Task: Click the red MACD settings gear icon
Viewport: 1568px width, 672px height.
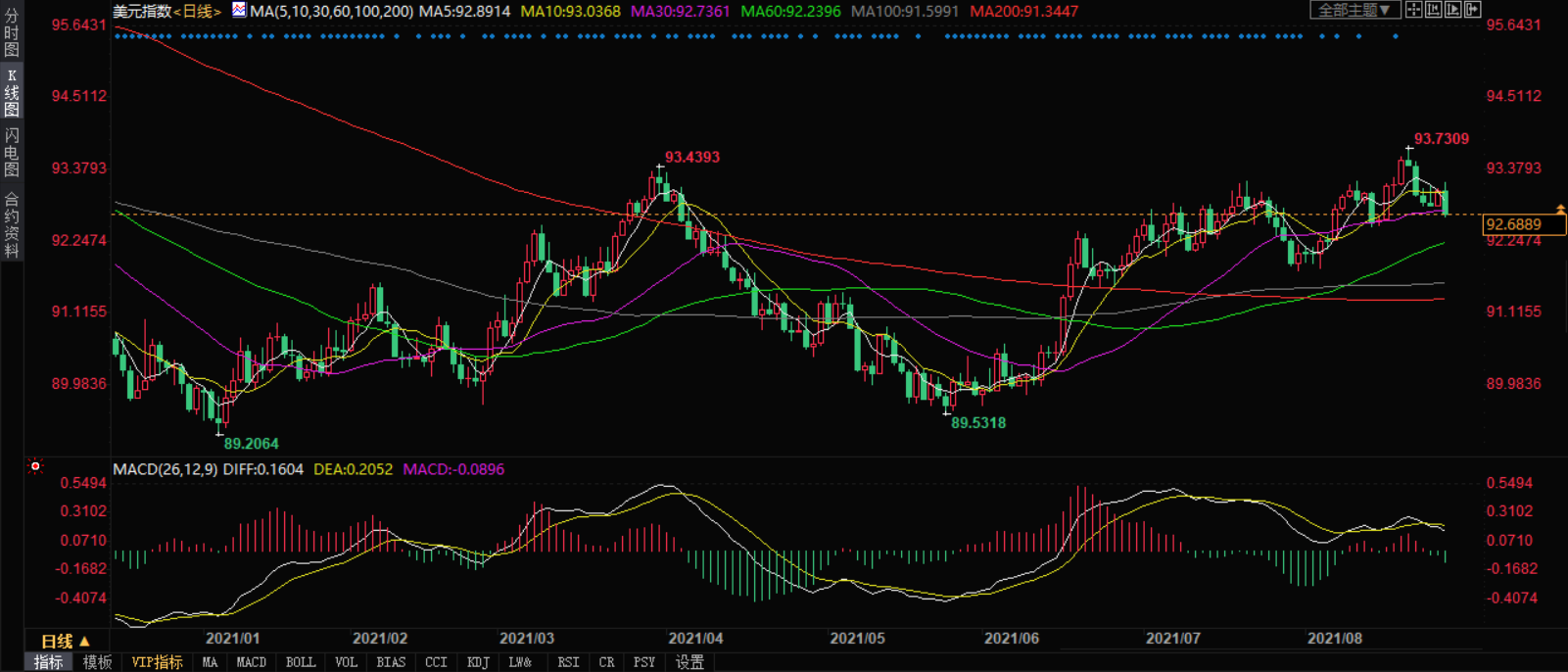Action: [x=35, y=466]
